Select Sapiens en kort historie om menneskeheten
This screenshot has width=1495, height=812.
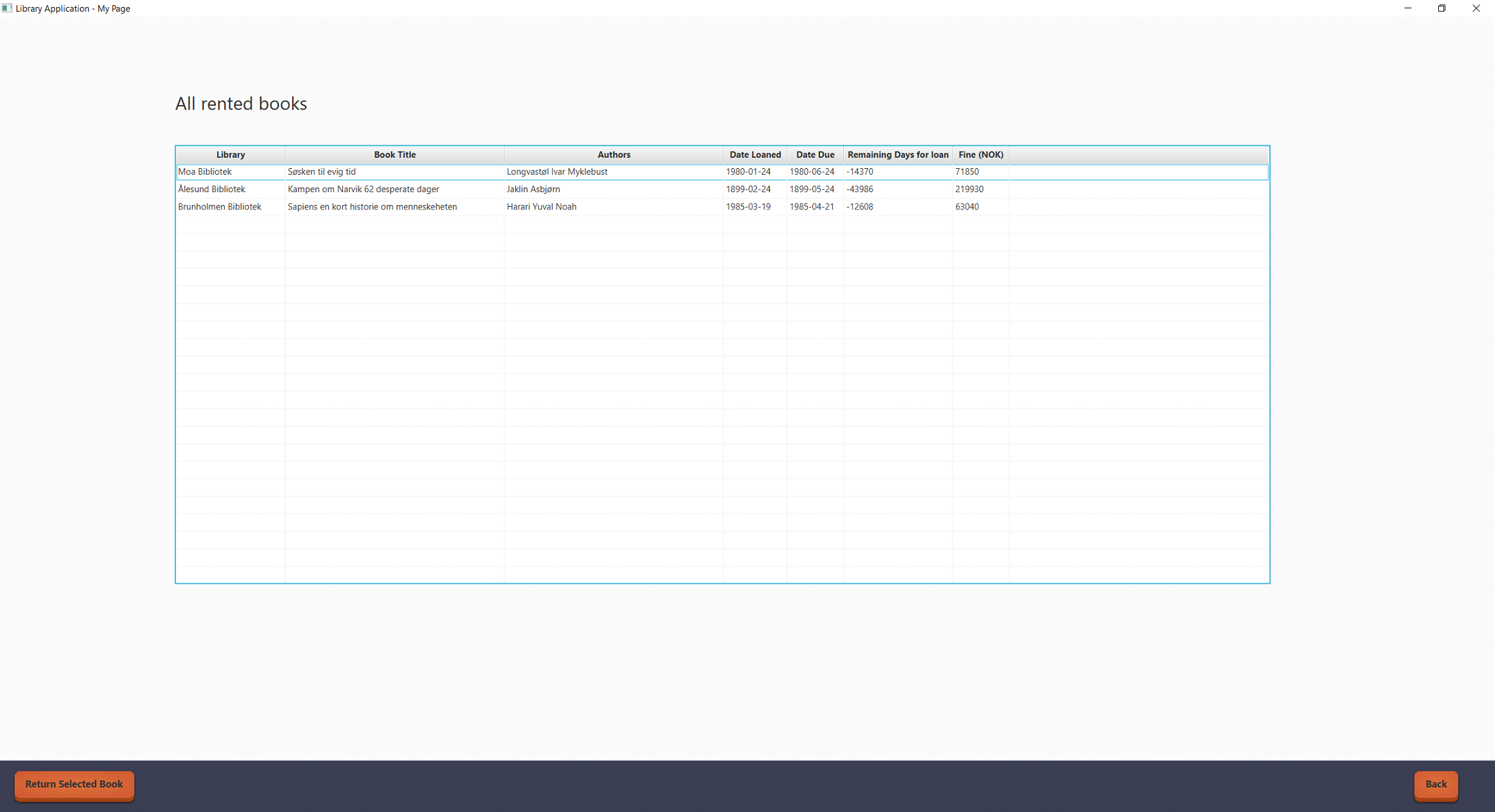372,207
